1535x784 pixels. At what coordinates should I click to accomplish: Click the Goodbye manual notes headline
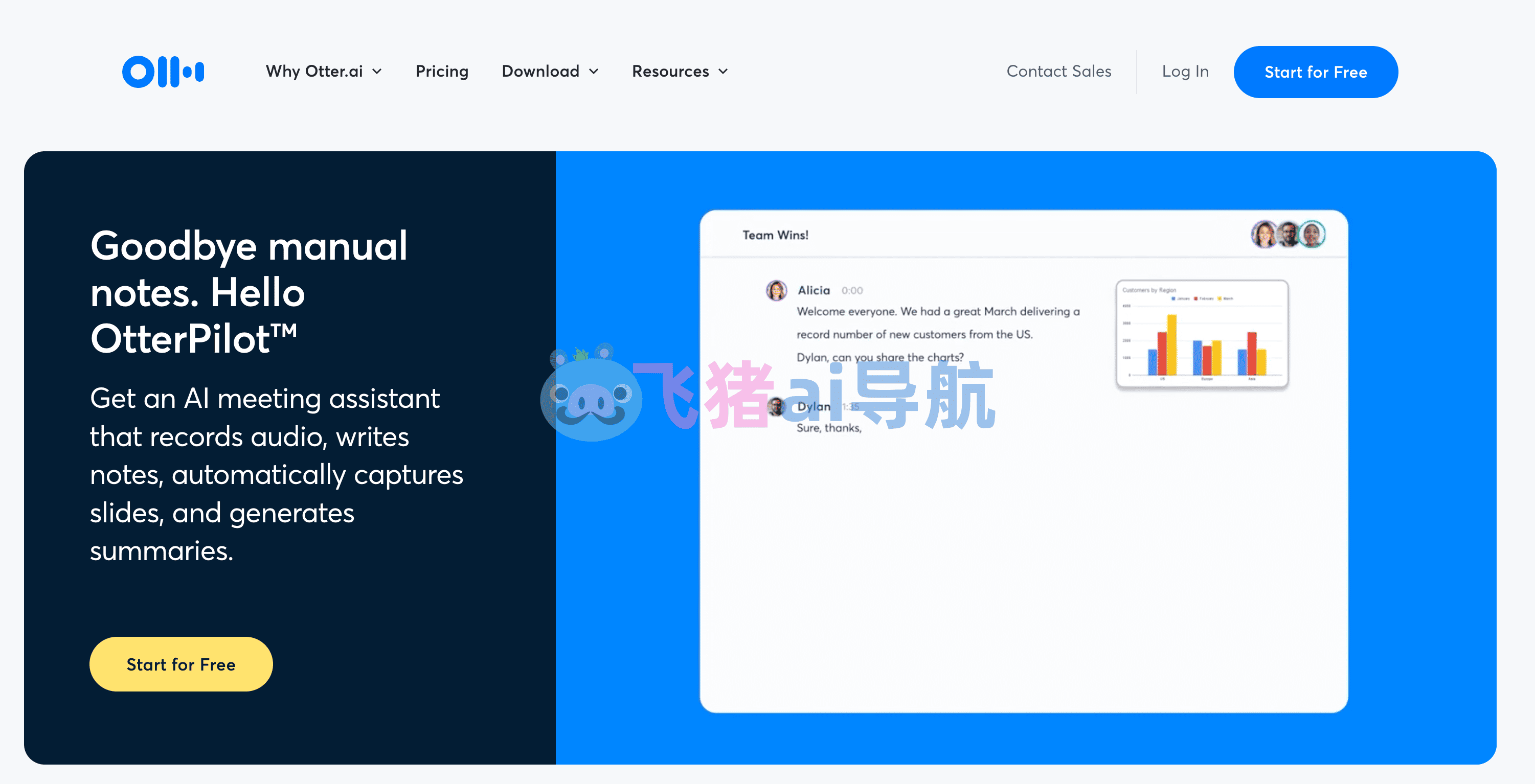(249, 292)
